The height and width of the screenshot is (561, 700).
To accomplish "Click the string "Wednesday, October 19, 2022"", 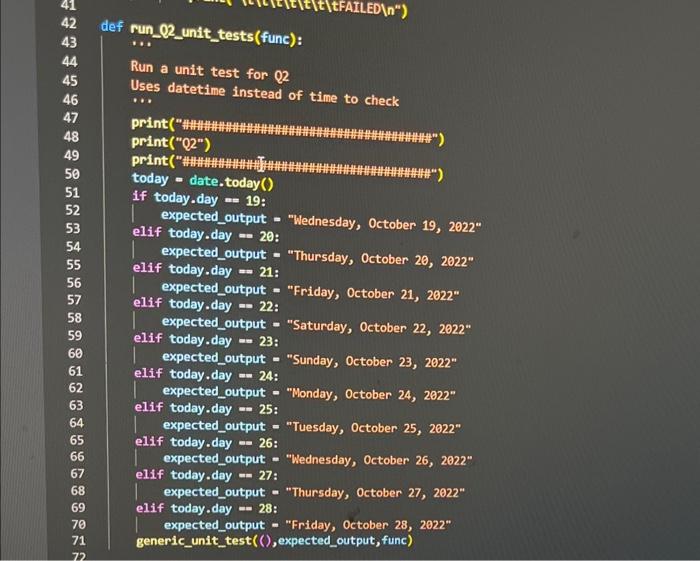I will coord(384,224).
